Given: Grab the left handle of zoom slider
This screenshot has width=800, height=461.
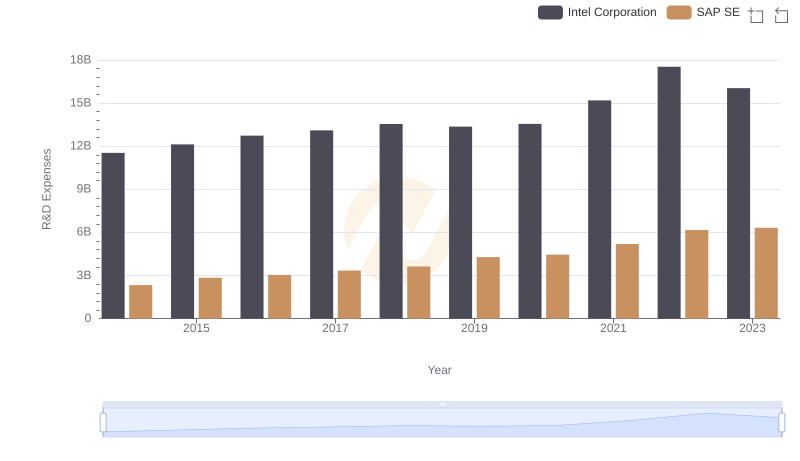Looking at the screenshot, I should click(x=103, y=423).
